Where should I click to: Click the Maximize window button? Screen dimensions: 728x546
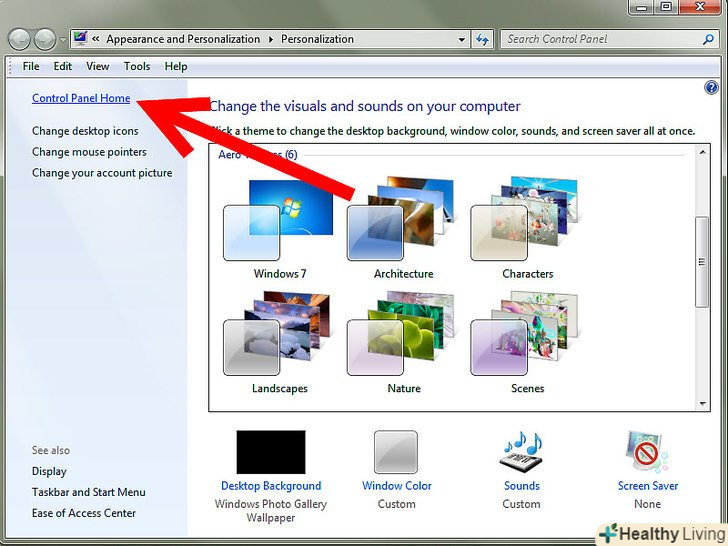[666, 6]
